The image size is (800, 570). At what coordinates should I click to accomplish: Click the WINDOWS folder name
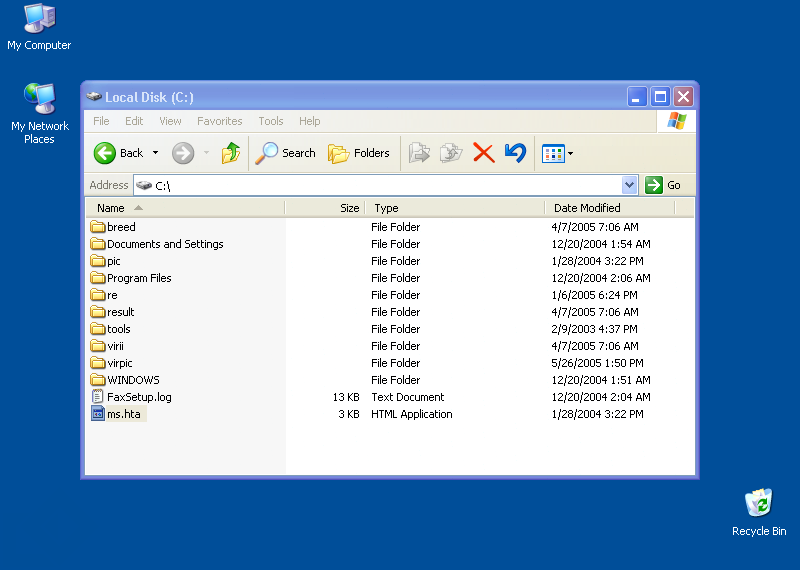(x=133, y=380)
